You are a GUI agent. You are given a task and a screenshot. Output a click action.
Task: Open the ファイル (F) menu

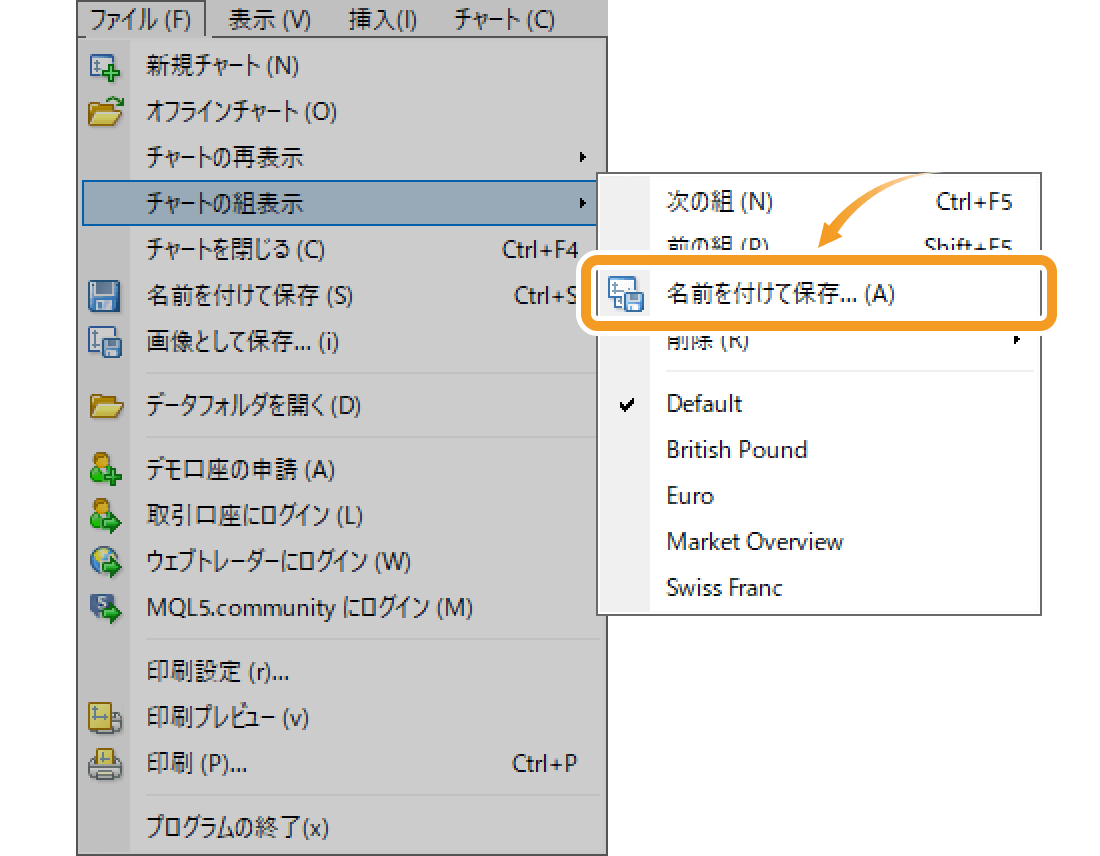click(141, 19)
